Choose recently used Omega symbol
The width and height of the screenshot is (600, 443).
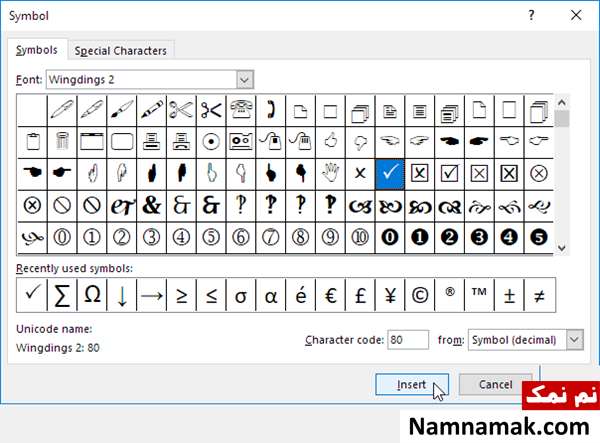pyautogui.click(x=92, y=295)
